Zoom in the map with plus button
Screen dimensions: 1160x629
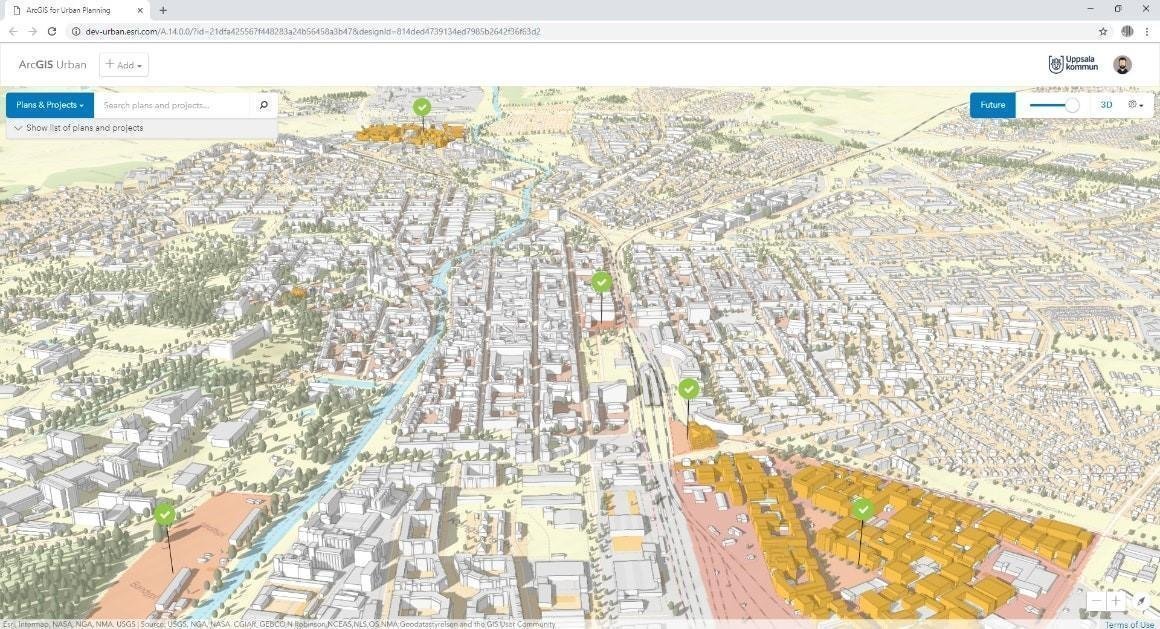[1118, 601]
